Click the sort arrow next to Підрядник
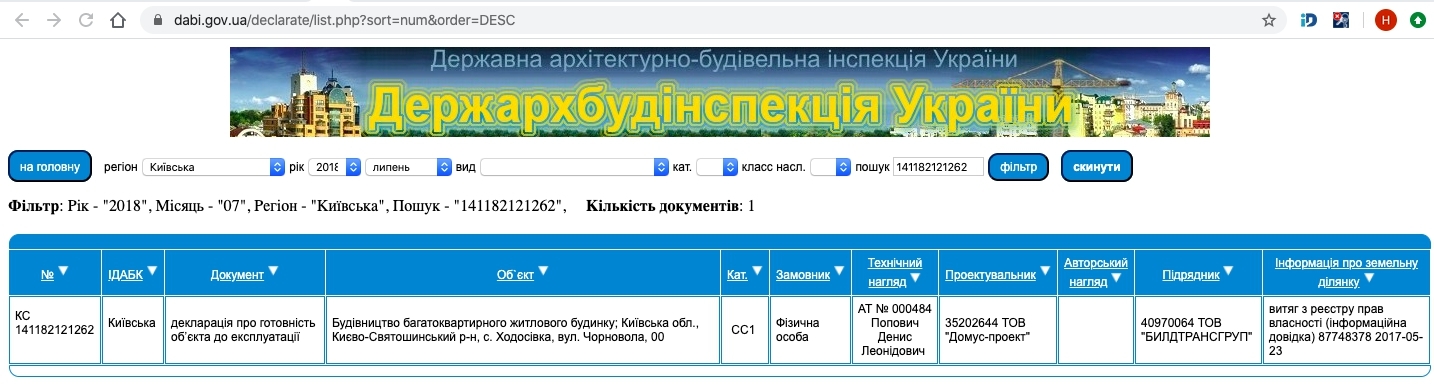1434x392 pixels. click(1228, 272)
